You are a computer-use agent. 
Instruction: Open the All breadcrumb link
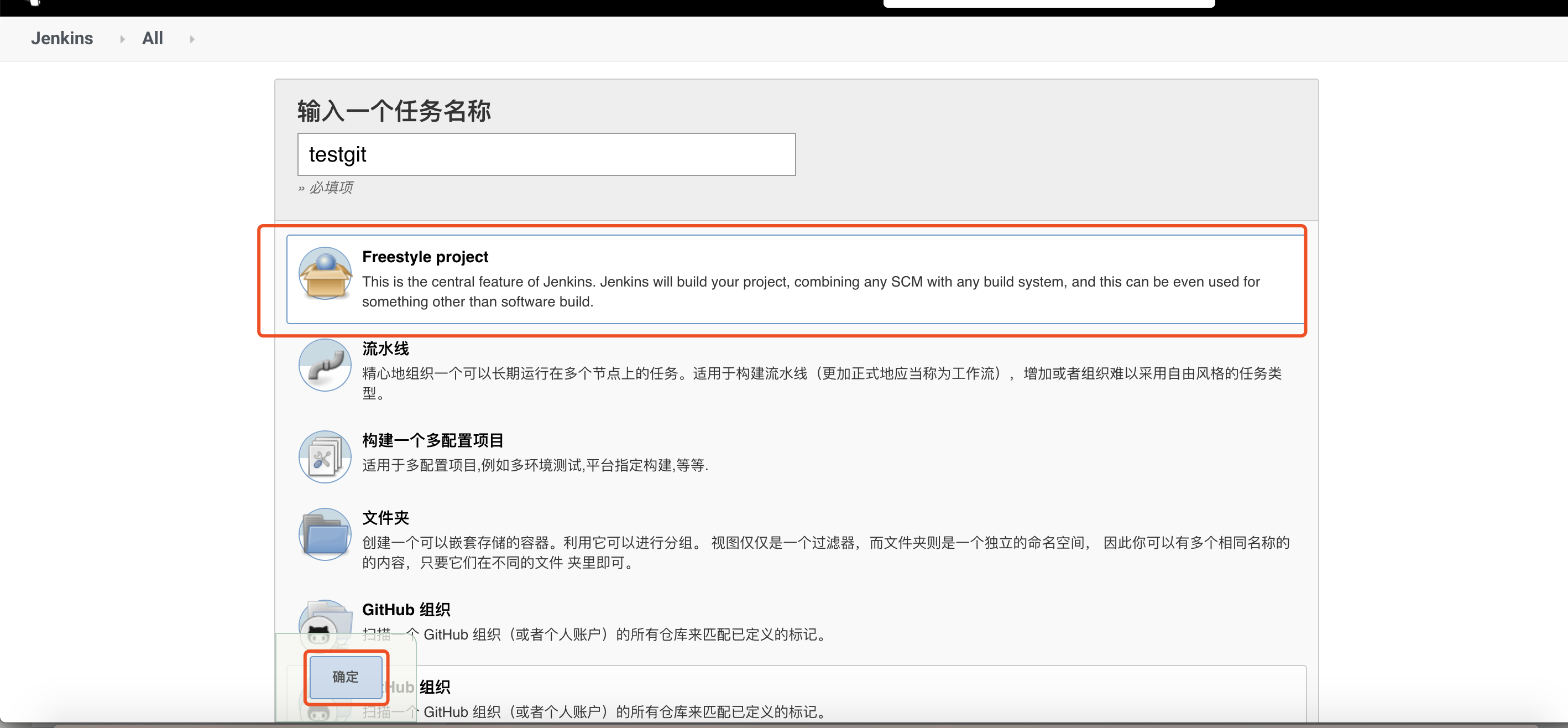[152, 38]
